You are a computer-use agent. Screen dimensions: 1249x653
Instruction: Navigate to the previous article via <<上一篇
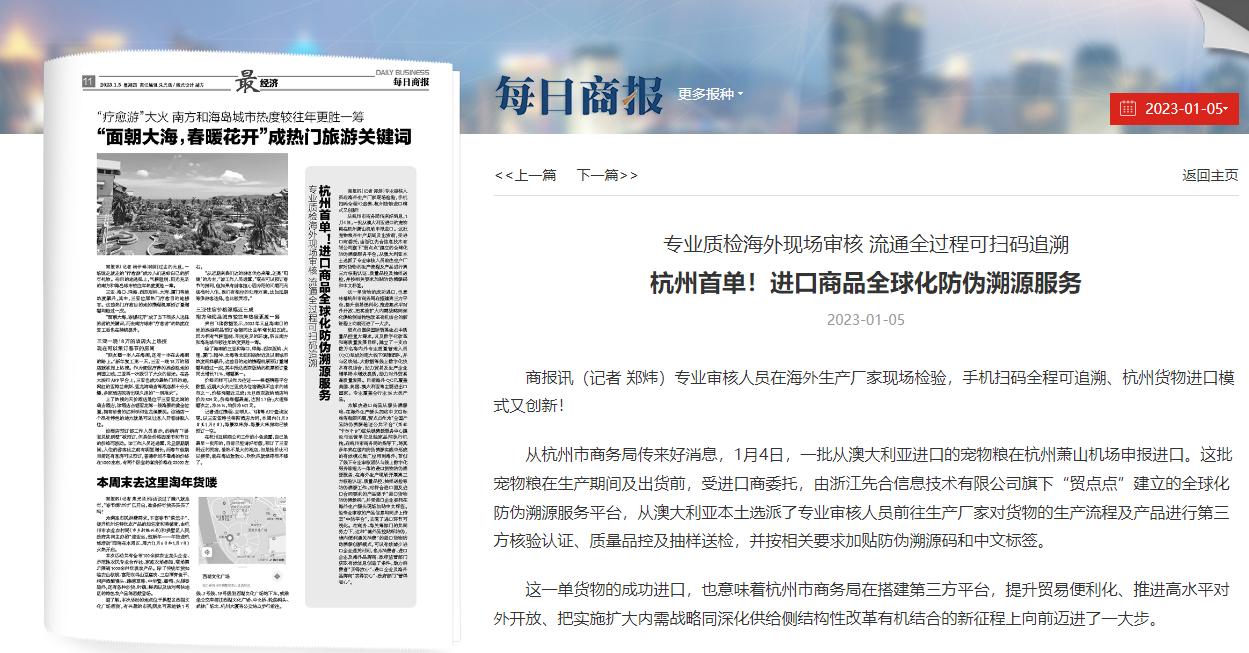click(528, 173)
